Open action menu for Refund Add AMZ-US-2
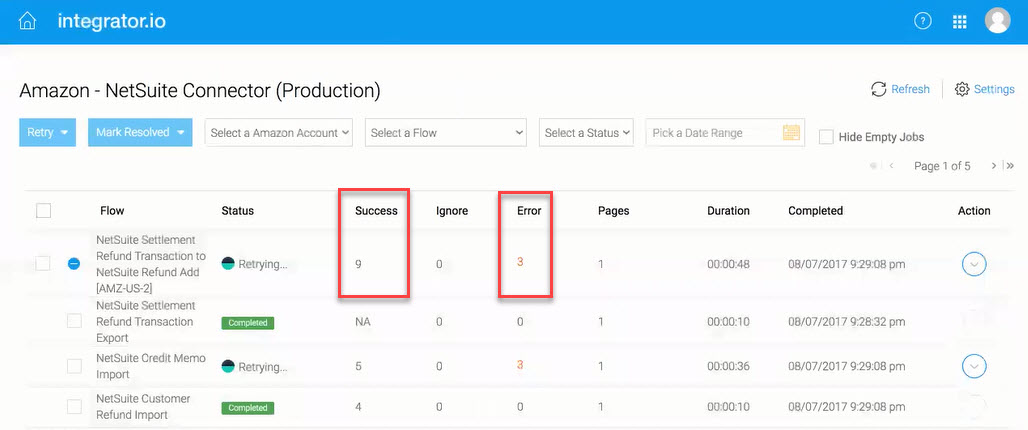The height and width of the screenshot is (430, 1028). click(x=974, y=264)
